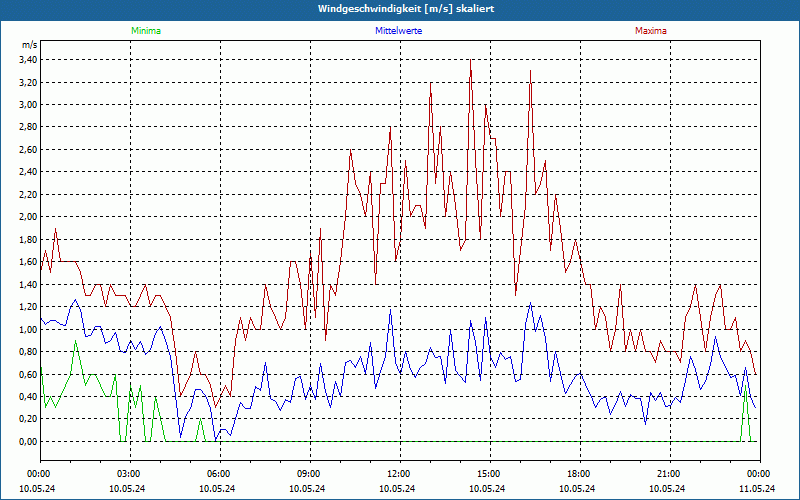Click the '2,00' y-axis value

pyautogui.click(x=29, y=217)
